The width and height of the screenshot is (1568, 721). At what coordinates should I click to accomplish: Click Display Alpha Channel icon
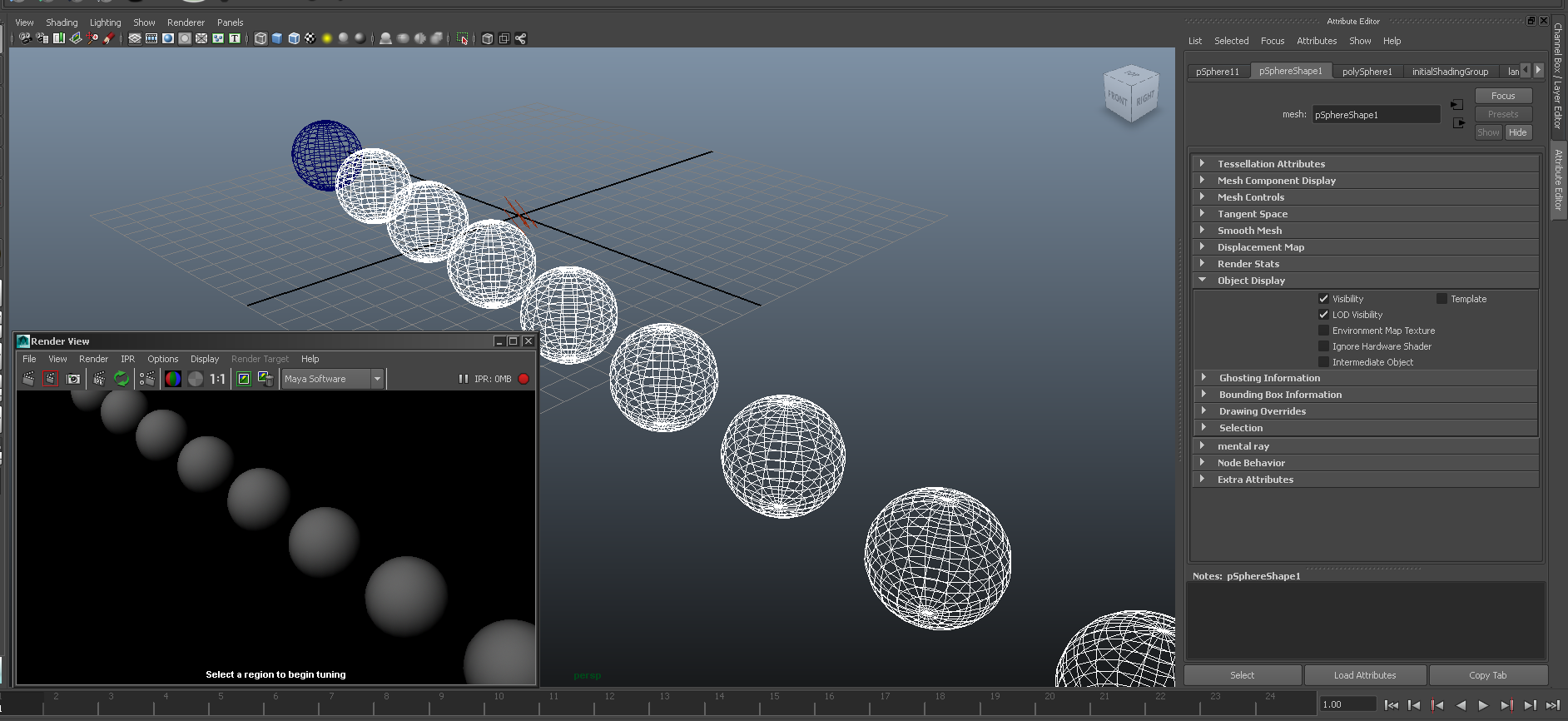click(196, 379)
